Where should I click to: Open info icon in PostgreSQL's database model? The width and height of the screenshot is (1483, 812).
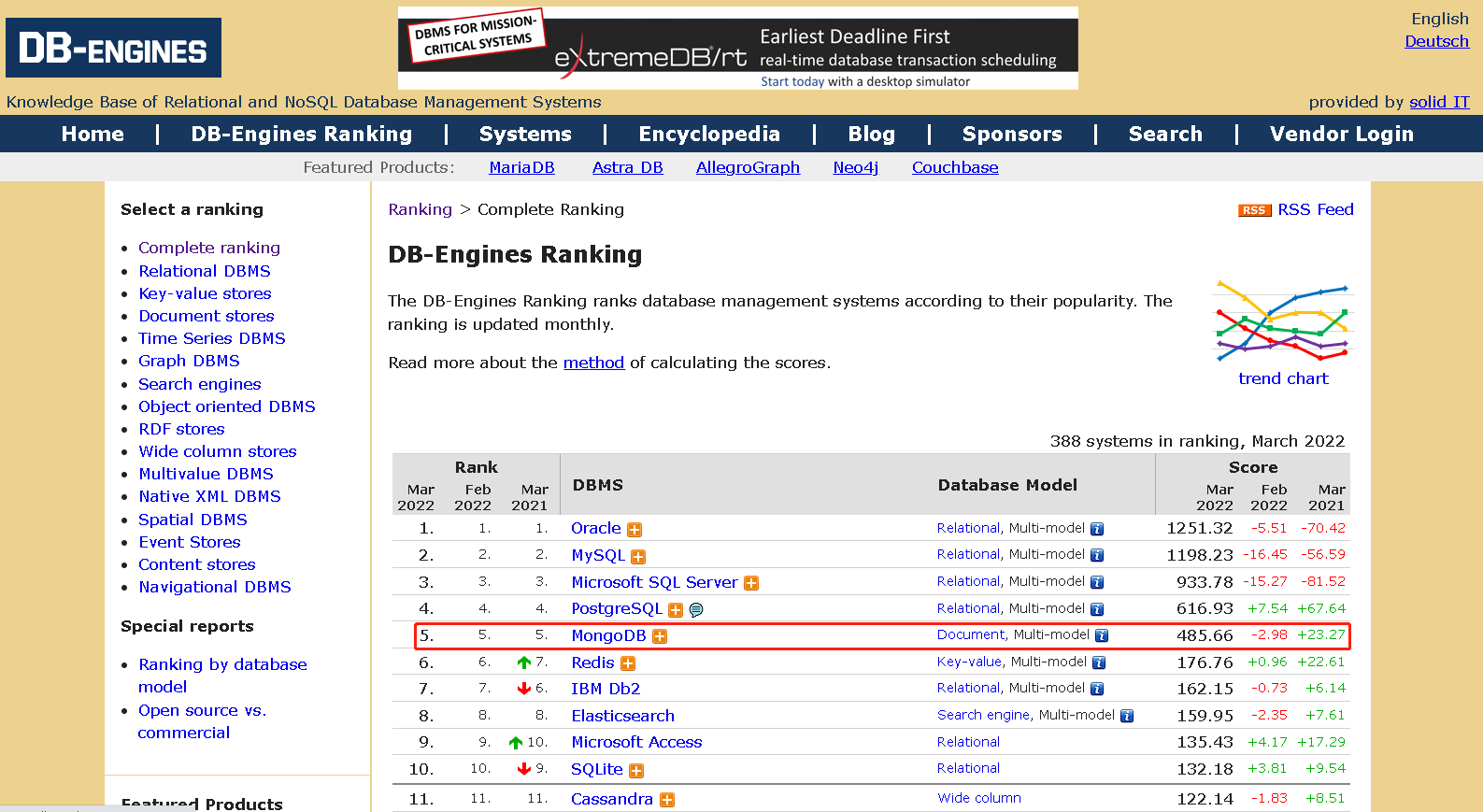click(1097, 609)
